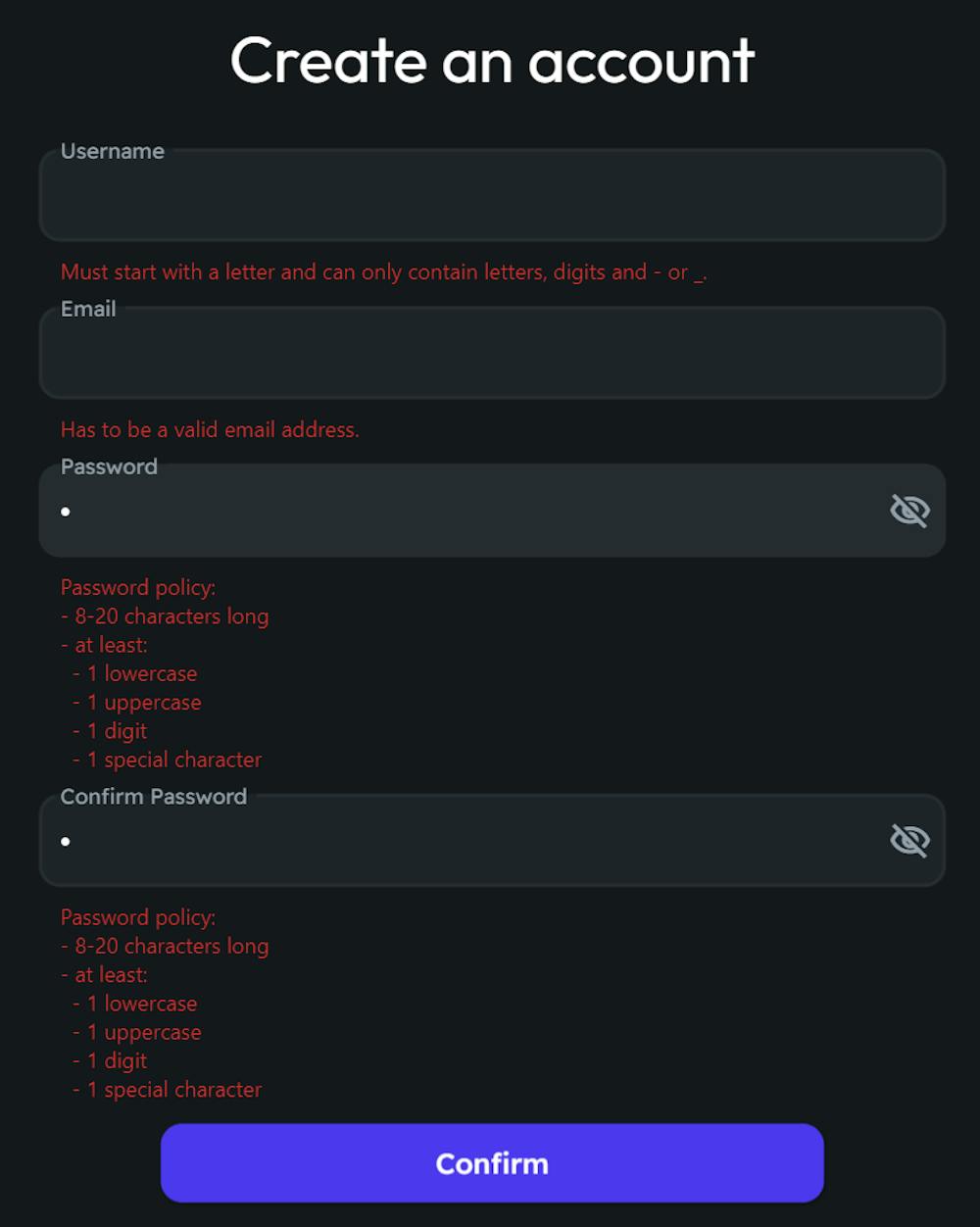The image size is (980, 1227).
Task: Click "8-20 characters long" under Confirm Password
Action: (171, 946)
